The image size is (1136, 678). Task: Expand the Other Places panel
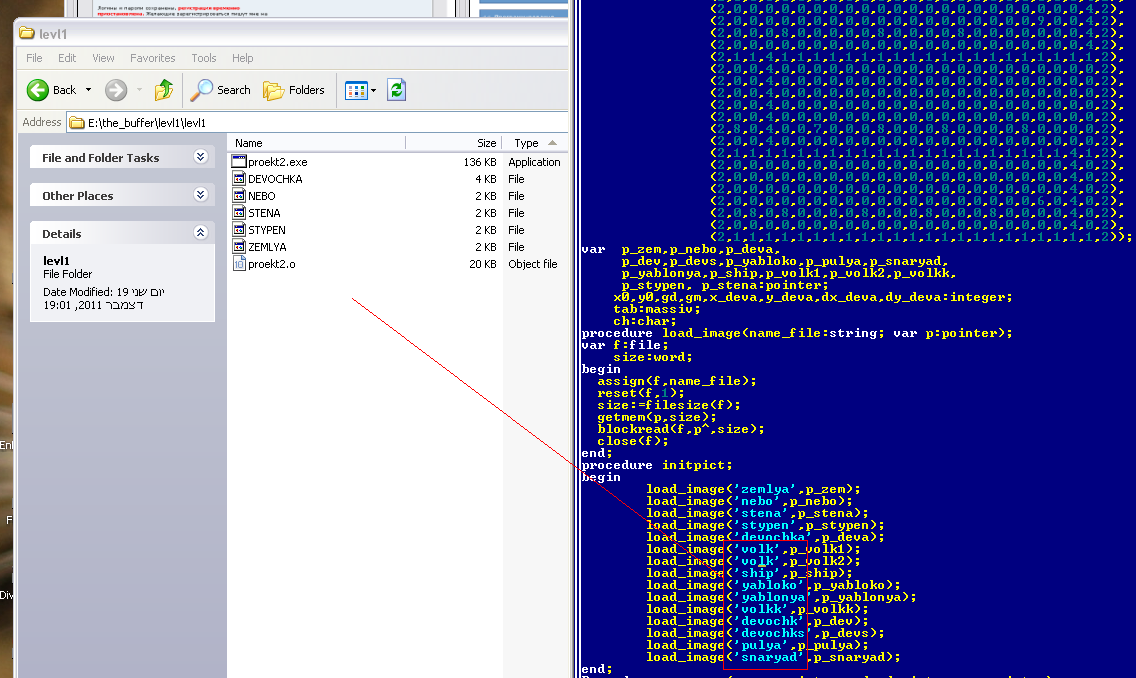click(x=200, y=195)
